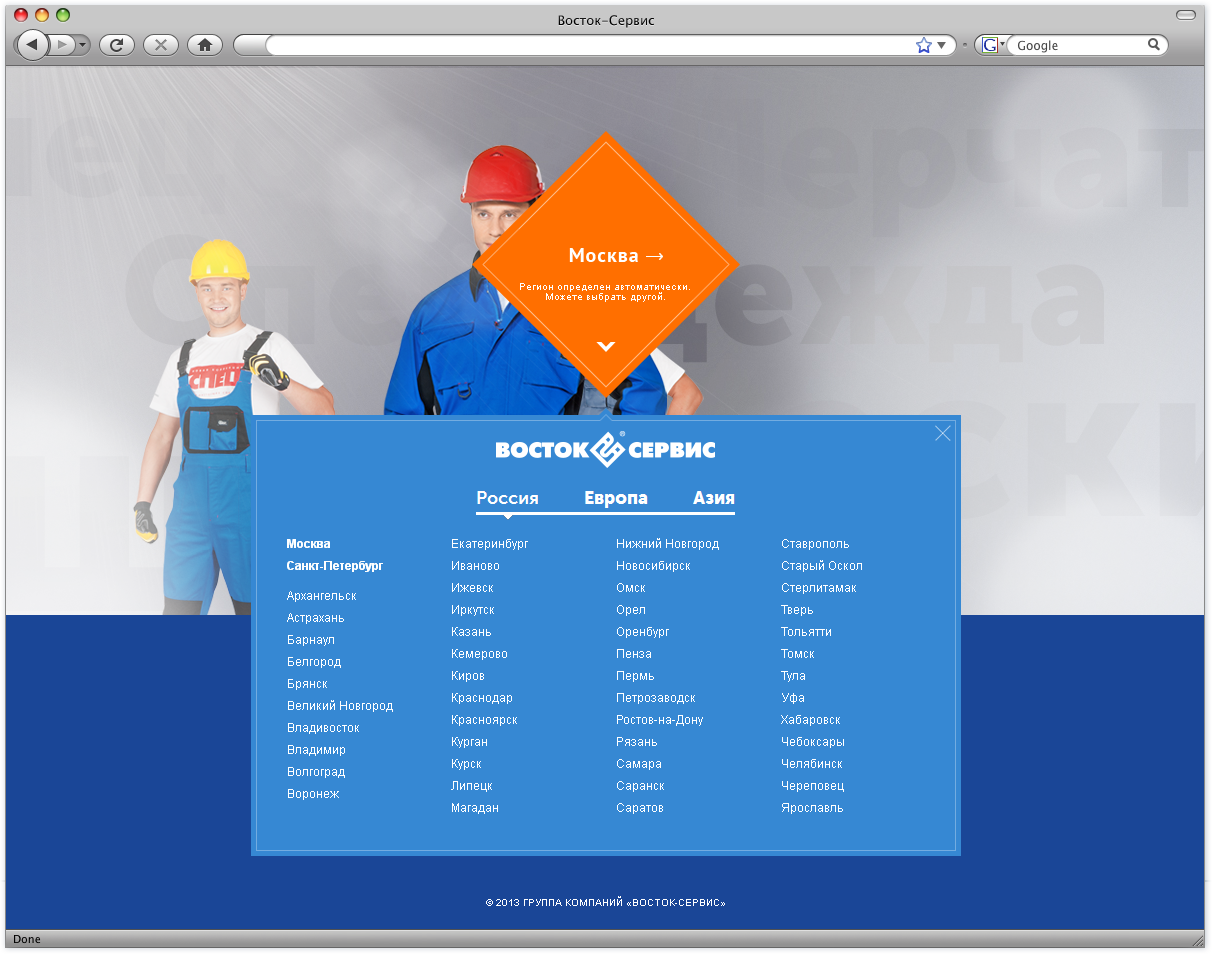Choose Санкт-Петербург from the city list

tap(334, 566)
